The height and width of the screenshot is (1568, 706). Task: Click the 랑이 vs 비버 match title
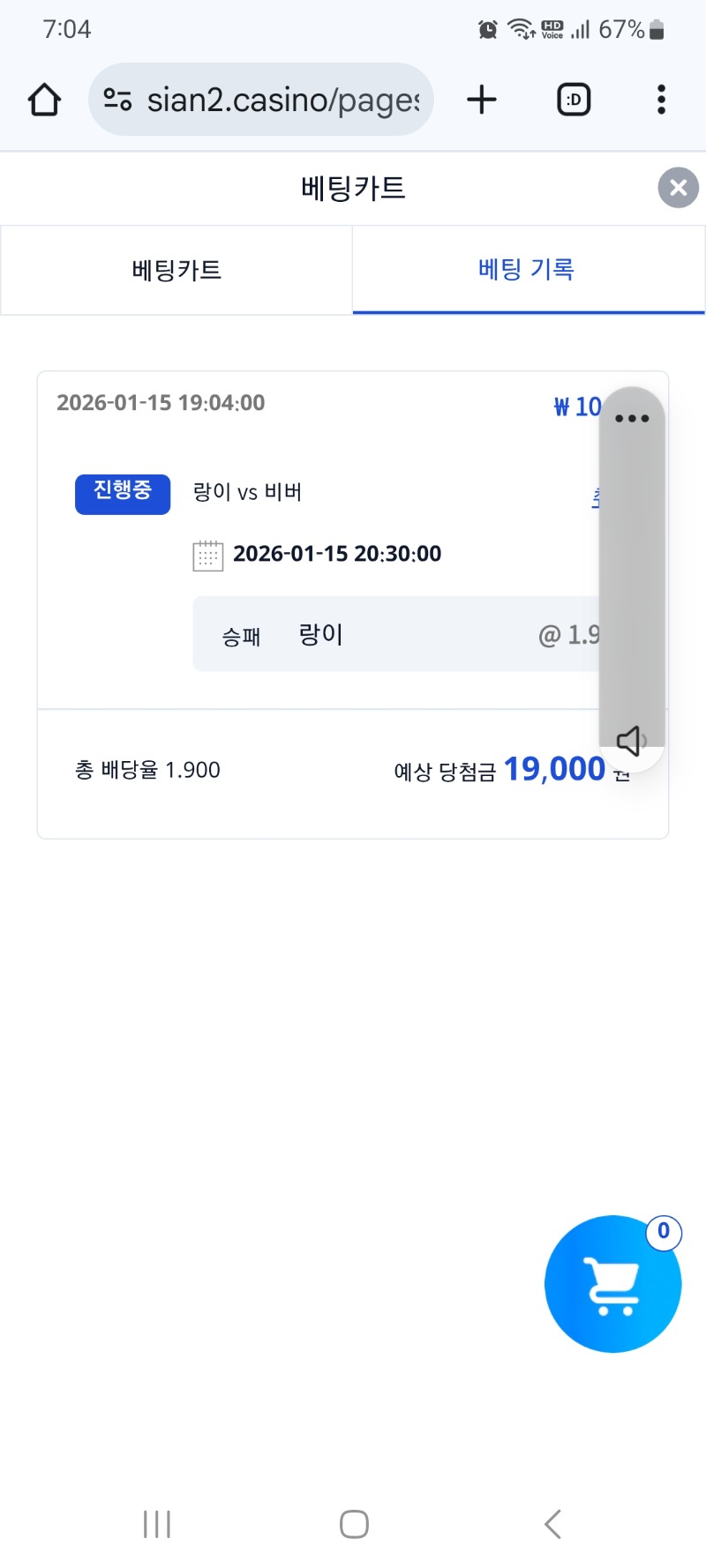pyautogui.click(x=247, y=492)
